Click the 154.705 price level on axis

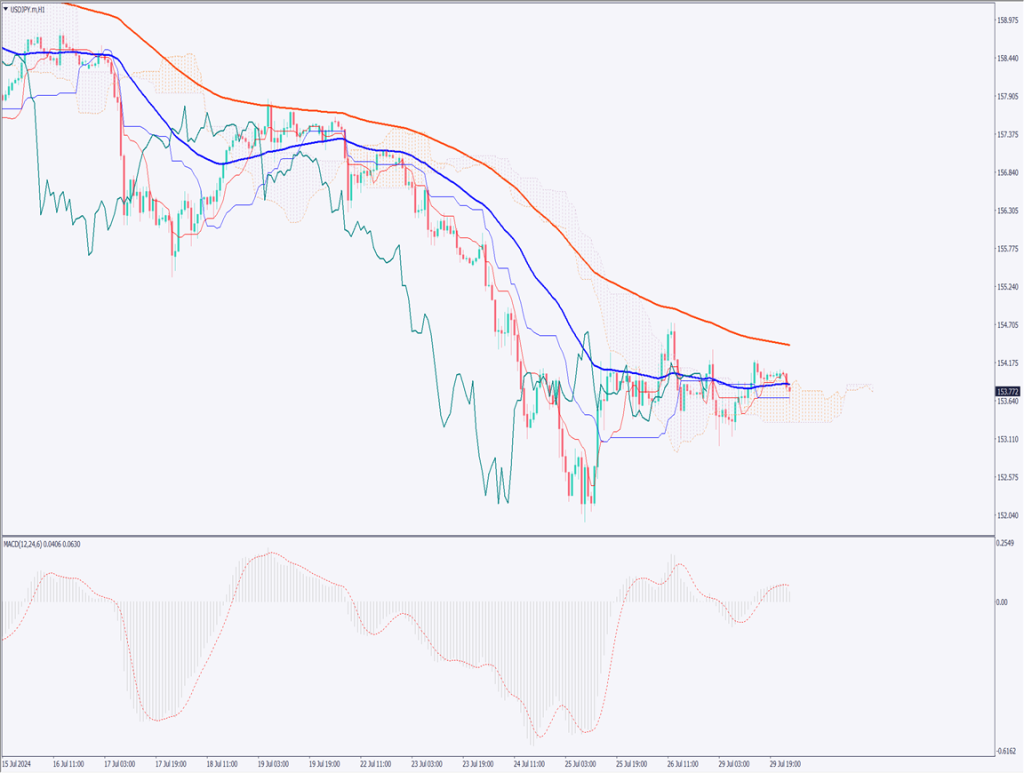pos(1007,325)
